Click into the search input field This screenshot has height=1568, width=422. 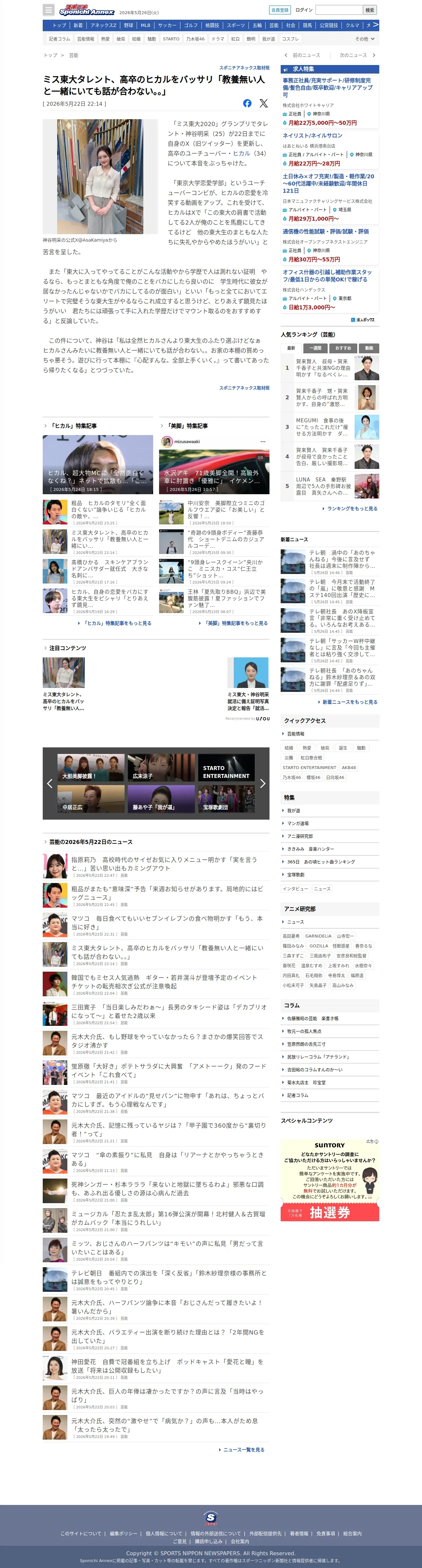tap(339, 10)
